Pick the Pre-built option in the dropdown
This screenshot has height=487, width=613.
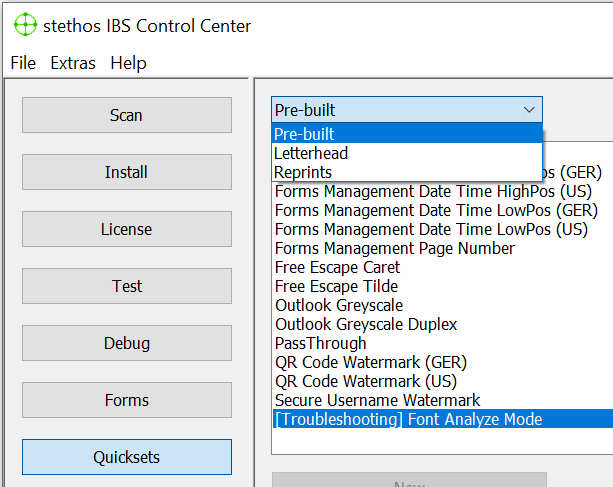click(304, 134)
